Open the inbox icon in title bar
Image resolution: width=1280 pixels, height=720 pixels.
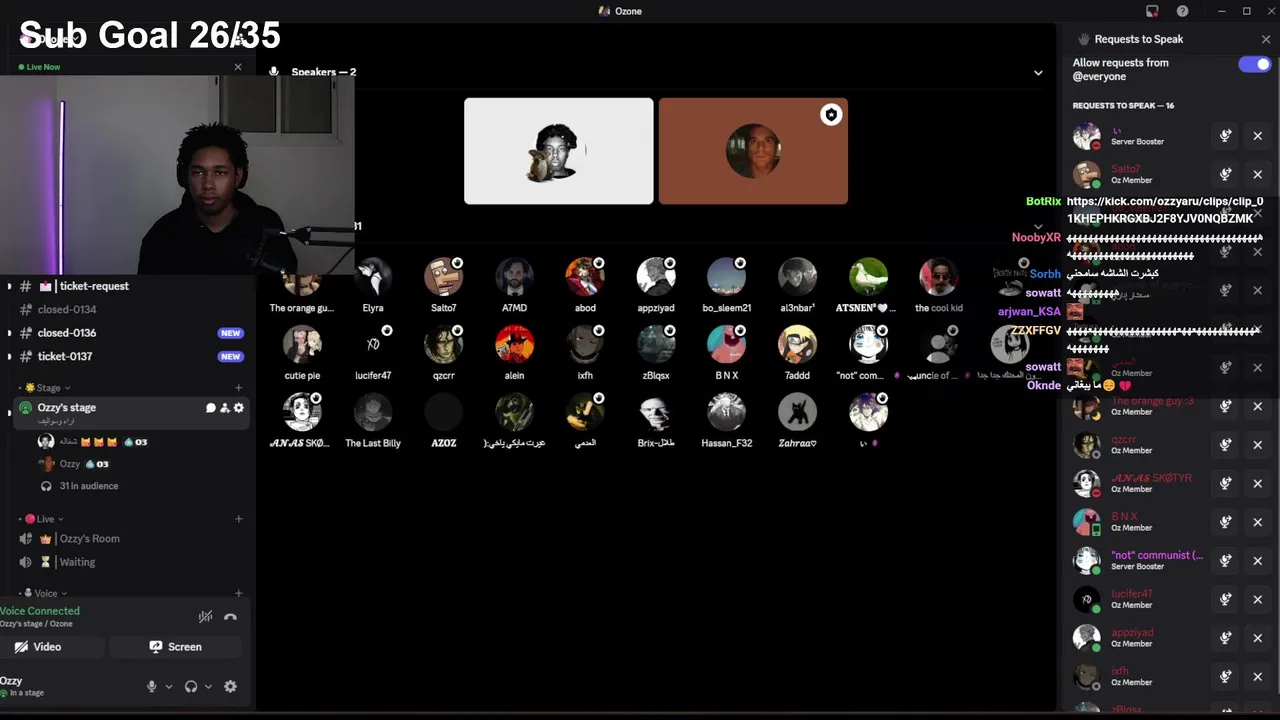tap(1152, 11)
